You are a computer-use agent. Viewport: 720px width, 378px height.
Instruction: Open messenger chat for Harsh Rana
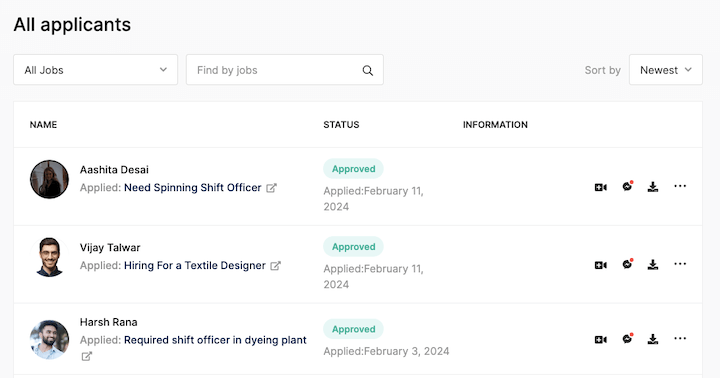[x=627, y=339]
